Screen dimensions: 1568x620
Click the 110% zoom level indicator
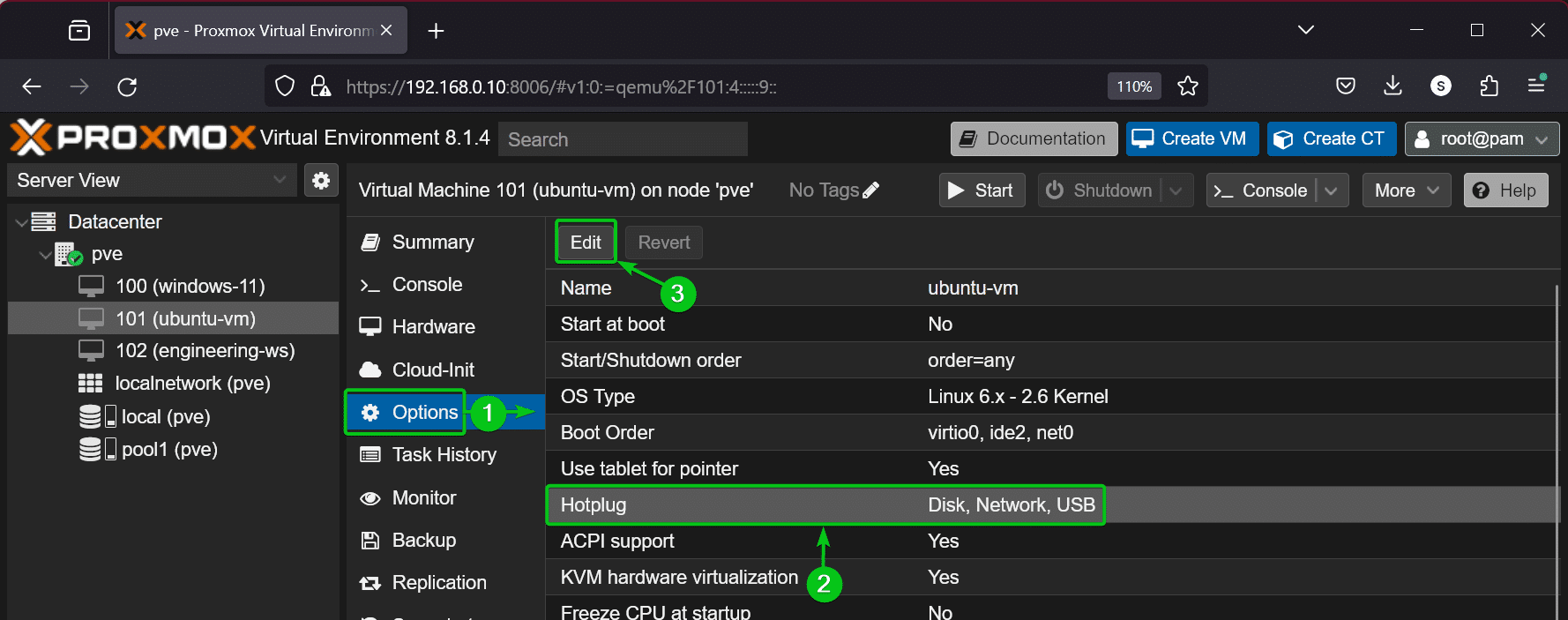click(x=1134, y=86)
